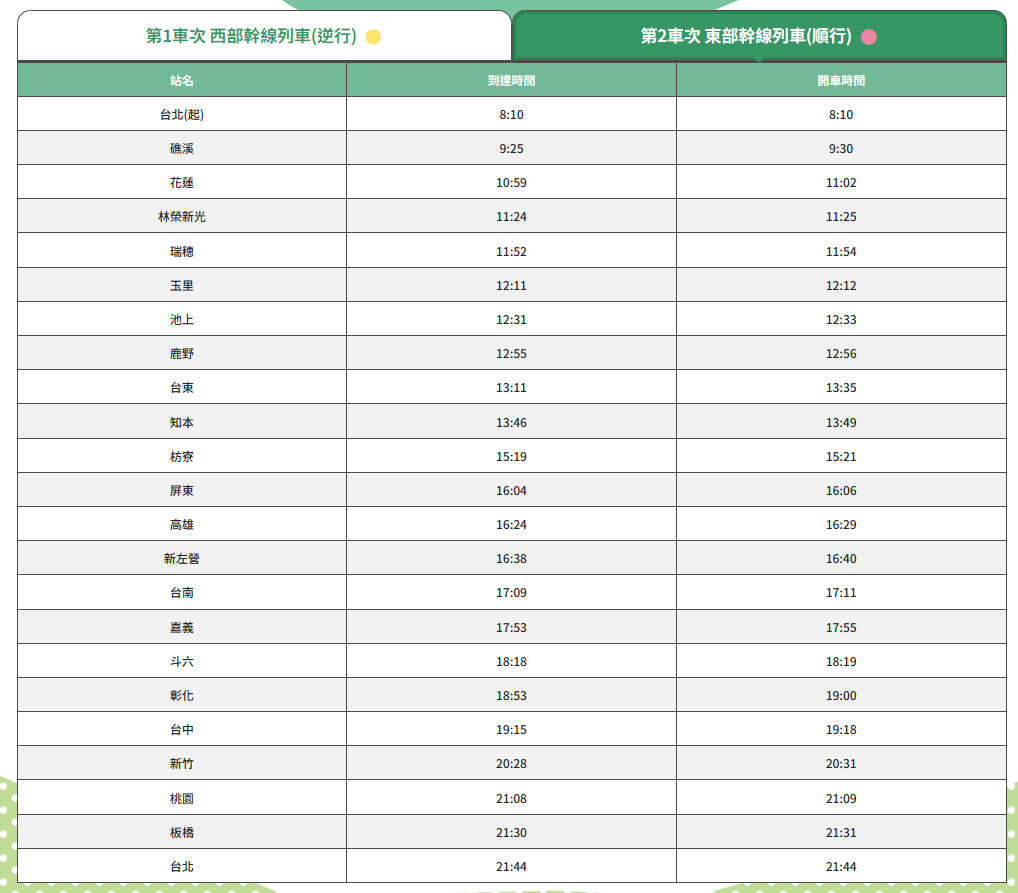Select the 礁溪 station name
This screenshot has height=893, width=1018.
pos(182,149)
